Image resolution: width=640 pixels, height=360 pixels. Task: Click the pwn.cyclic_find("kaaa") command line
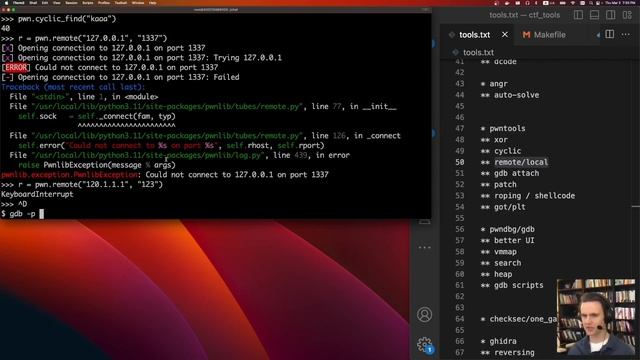tap(58, 19)
